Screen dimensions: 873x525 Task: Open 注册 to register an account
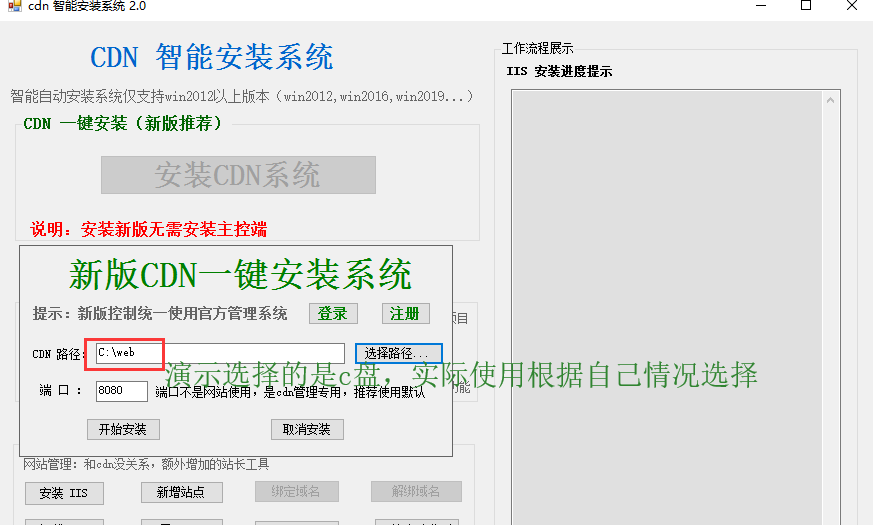point(405,313)
